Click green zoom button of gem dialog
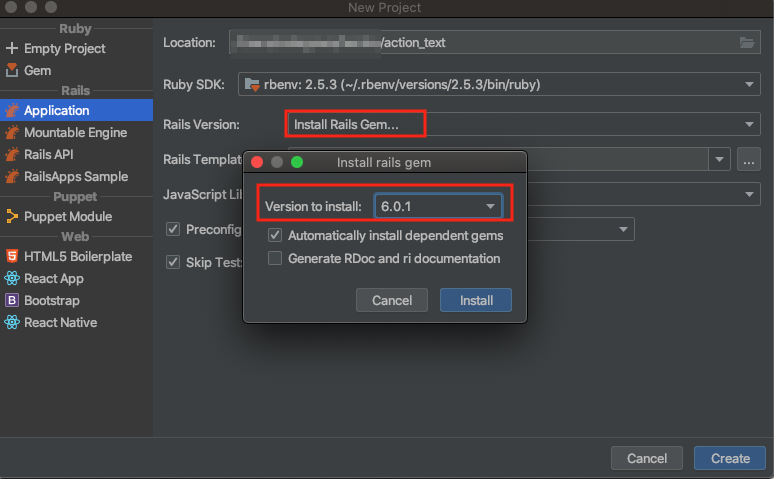This screenshot has width=774, height=479. tap(297, 162)
